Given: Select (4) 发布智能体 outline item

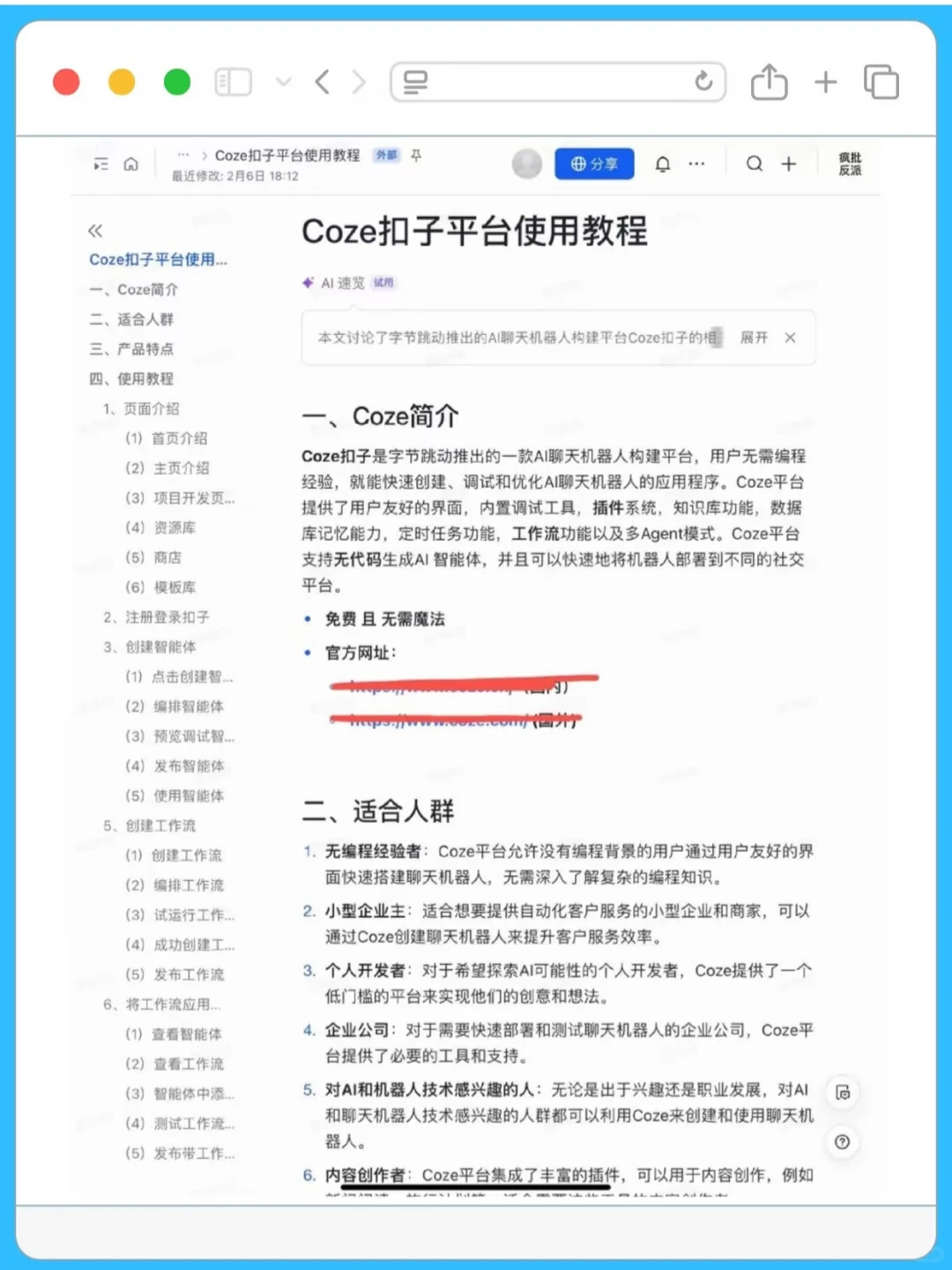Looking at the screenshot, I should tap(175, 766).
